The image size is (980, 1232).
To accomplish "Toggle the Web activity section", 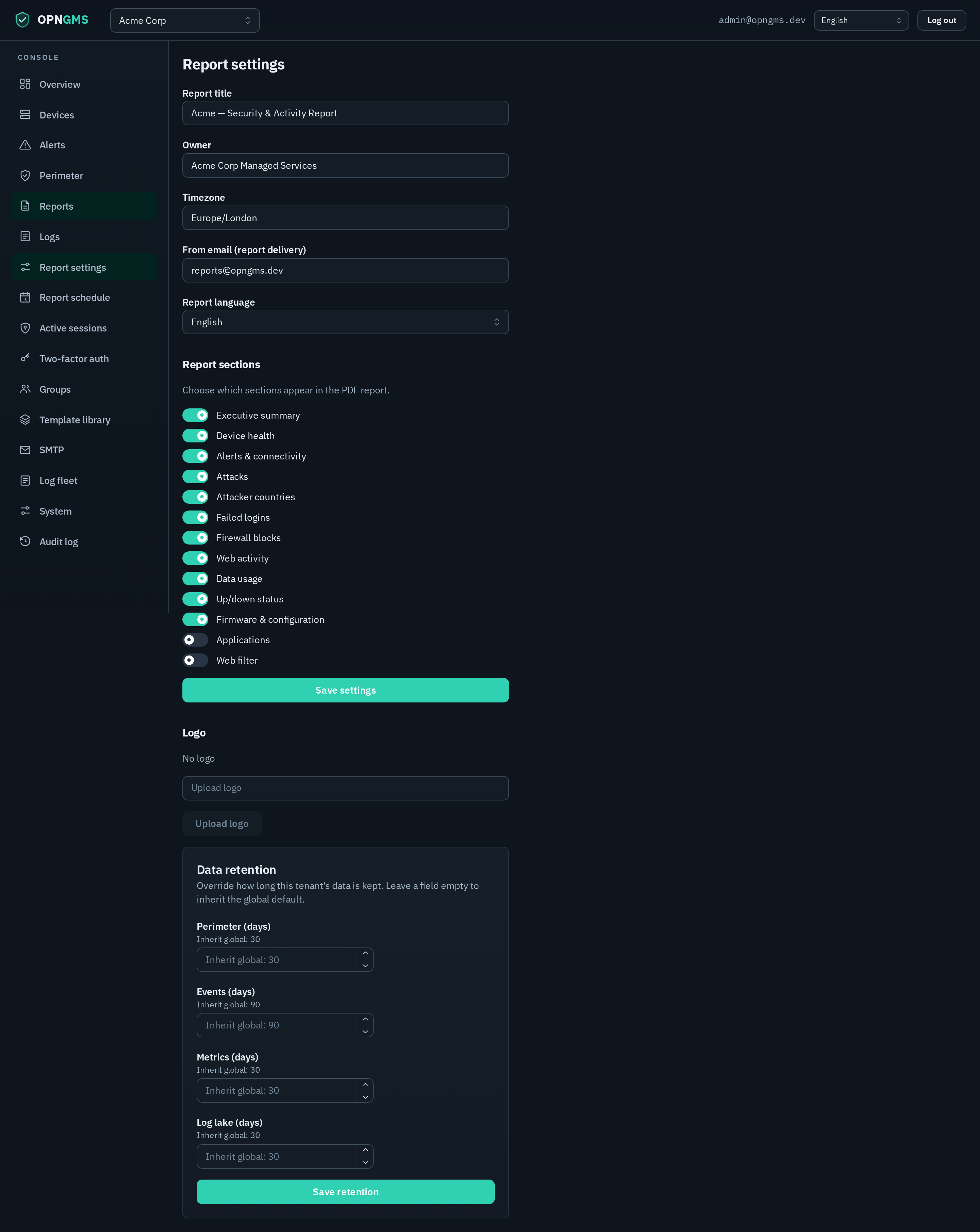I will [195, 558].
